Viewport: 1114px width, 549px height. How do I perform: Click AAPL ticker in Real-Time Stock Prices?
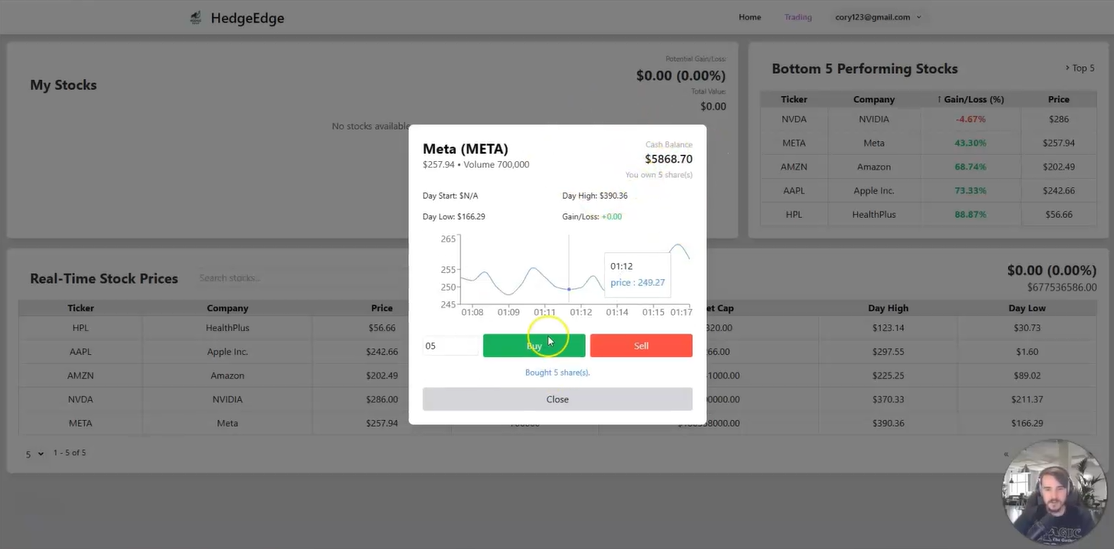tap(80, 352)
